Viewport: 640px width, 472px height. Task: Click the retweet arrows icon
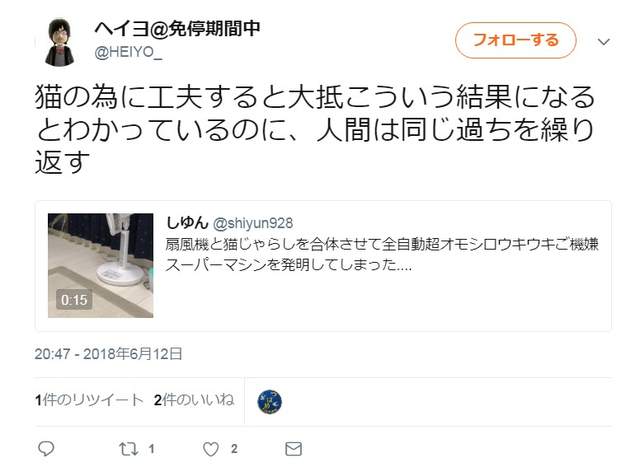pos(128,449)
